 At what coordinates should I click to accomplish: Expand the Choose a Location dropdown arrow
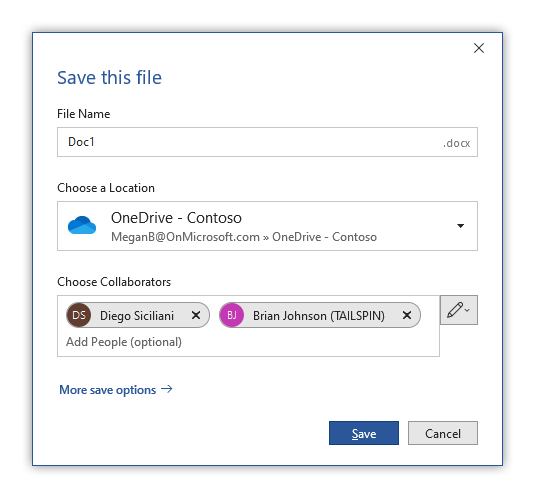click(460, 226)
